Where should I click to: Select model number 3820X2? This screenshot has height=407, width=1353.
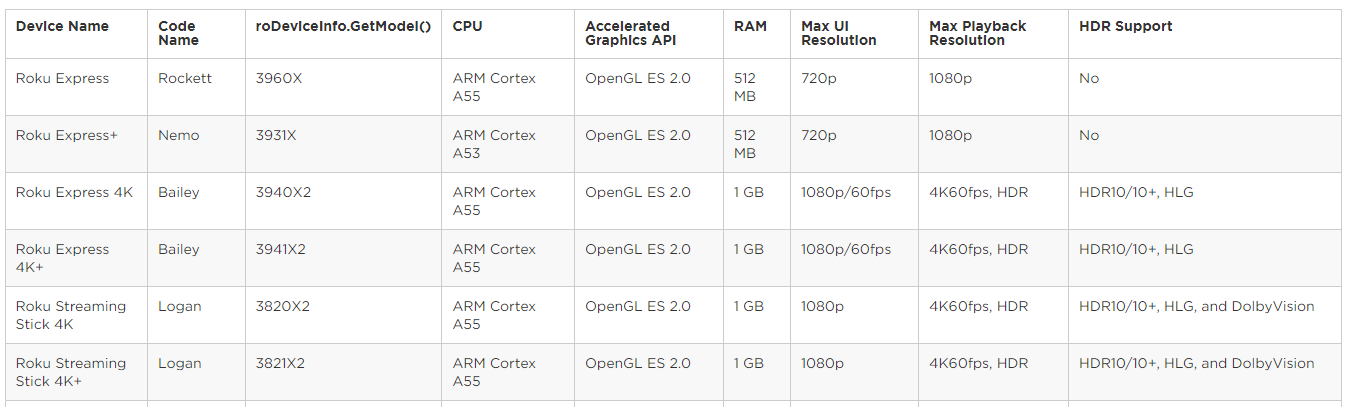283,306
